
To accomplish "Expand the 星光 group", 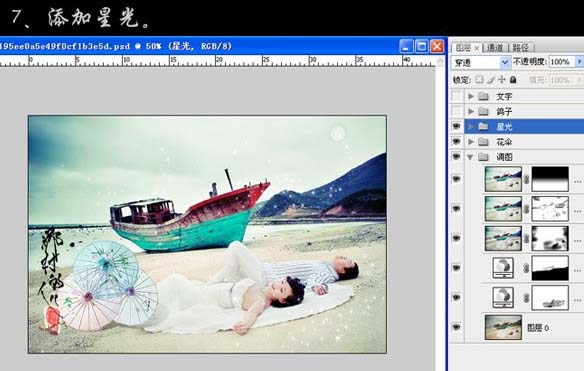I will tap(471, 126).
